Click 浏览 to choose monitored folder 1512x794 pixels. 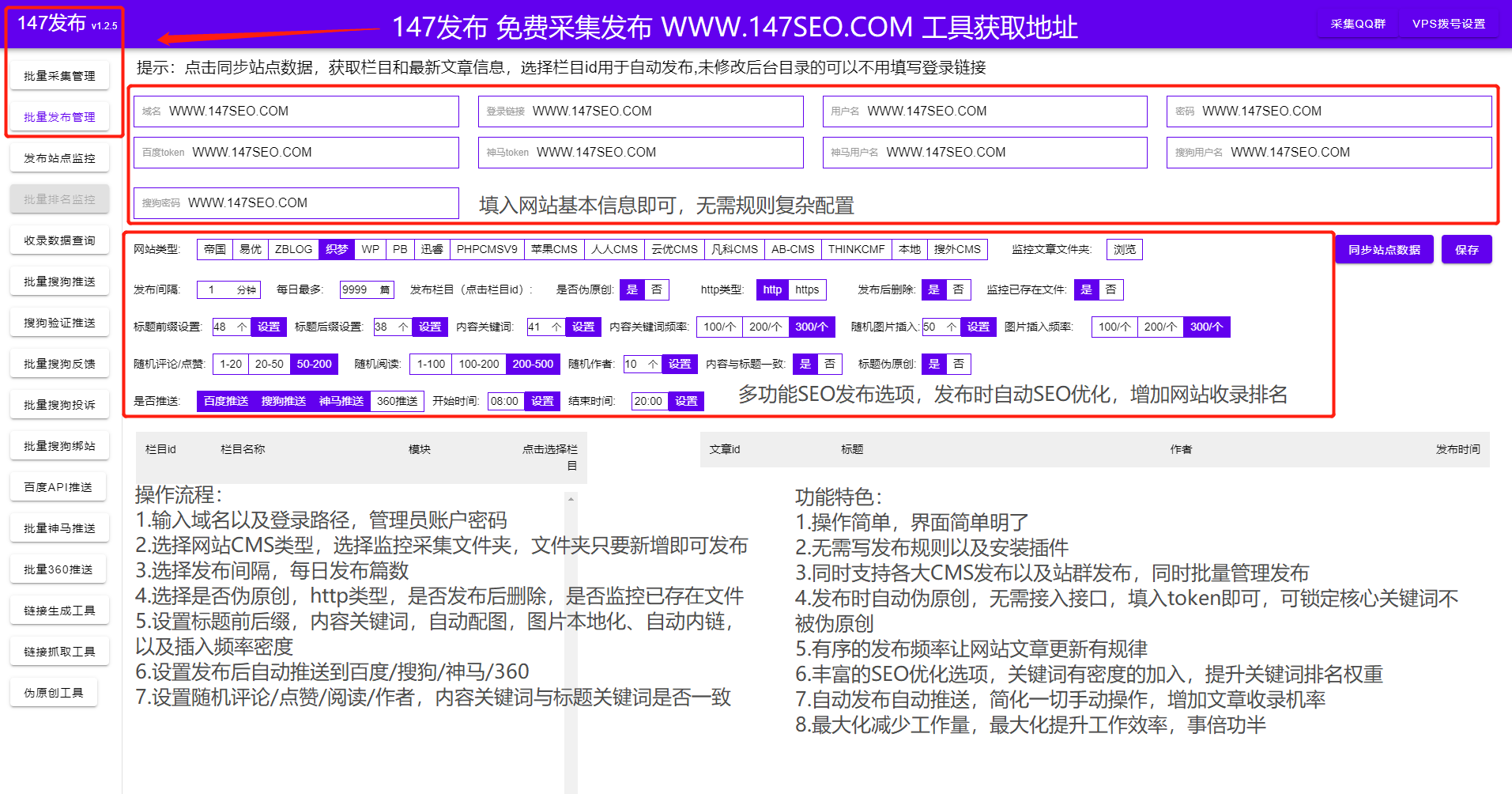coord(1123,249)
